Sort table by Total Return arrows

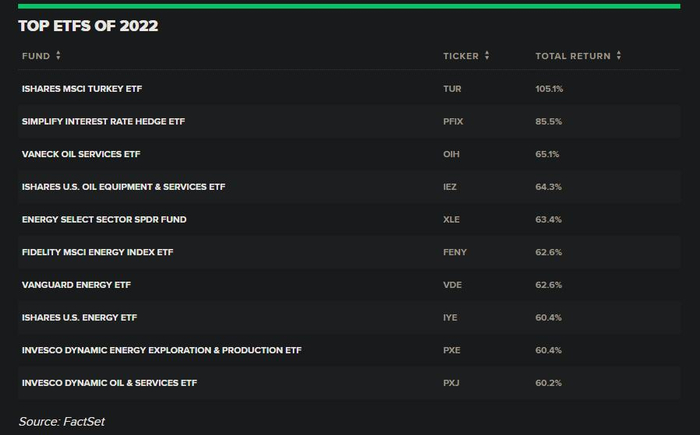(619, 56)
